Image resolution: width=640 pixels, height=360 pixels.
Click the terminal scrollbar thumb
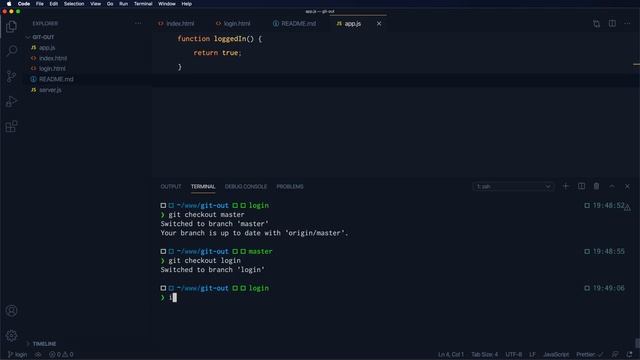click(x=637, y=344)
